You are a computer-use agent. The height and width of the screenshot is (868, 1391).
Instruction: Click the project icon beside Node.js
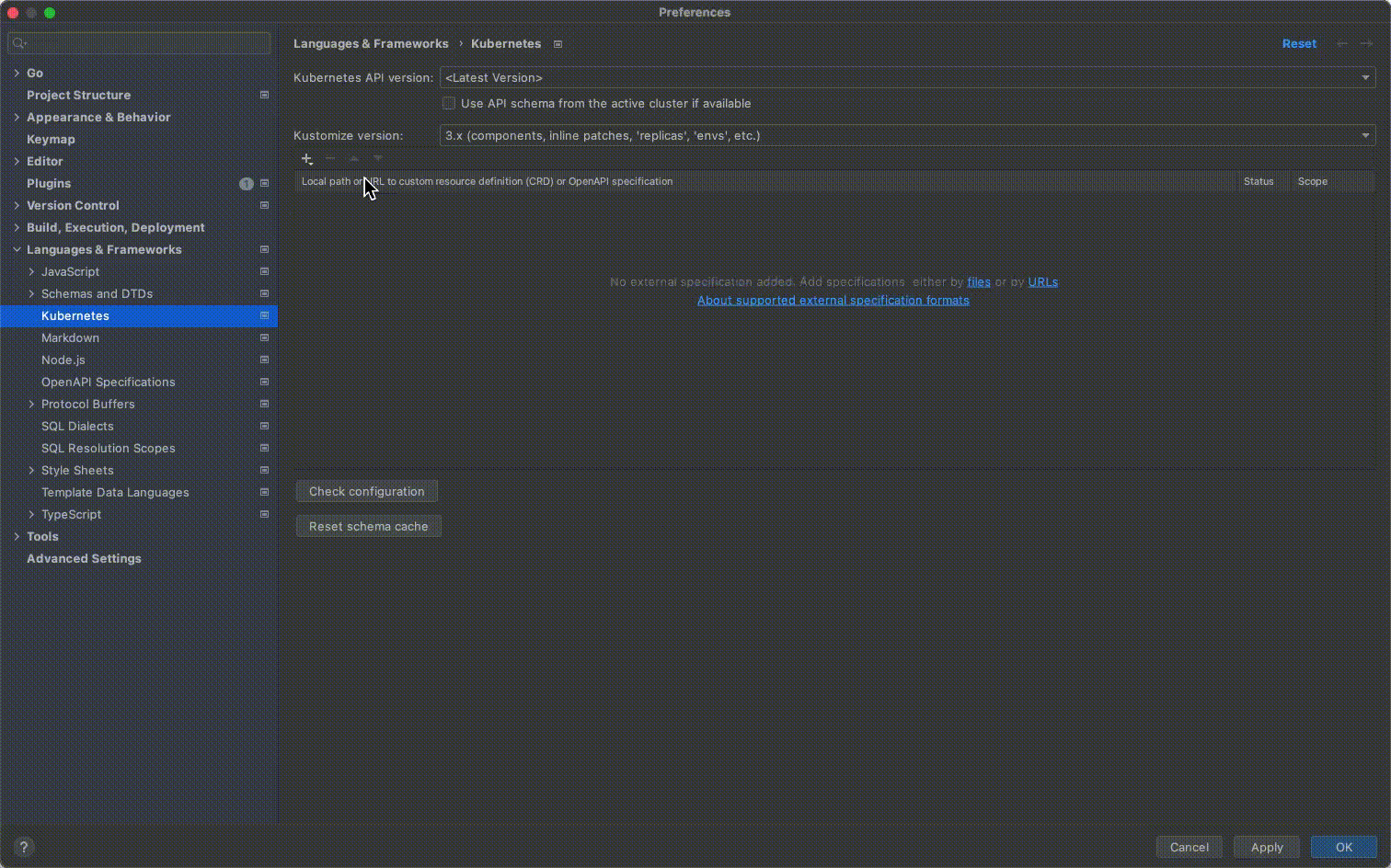[x=264, y=360]
